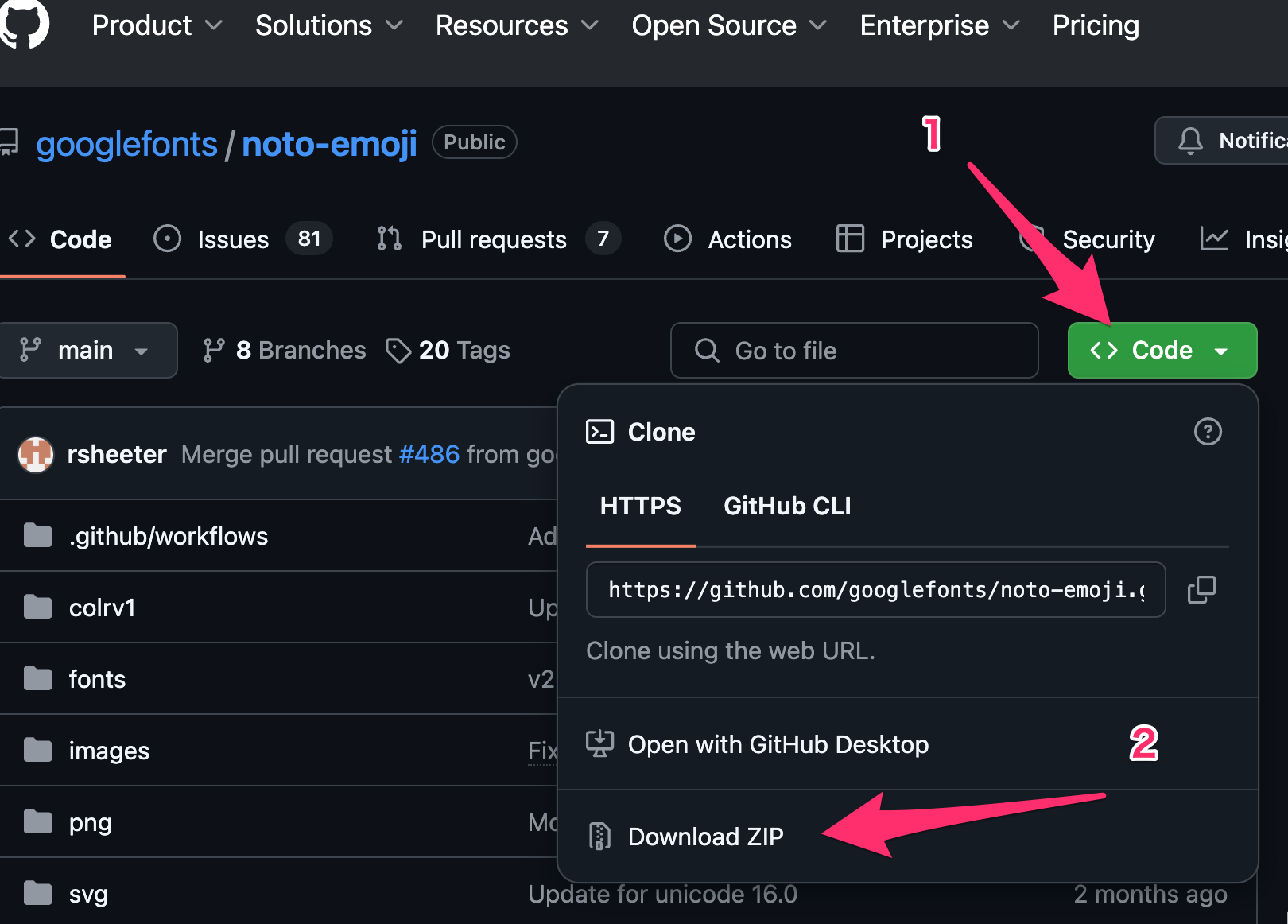Click the Clone help question-mark icon
The width and height of the screenshot is (1288, 924).
click(1208, 432)
